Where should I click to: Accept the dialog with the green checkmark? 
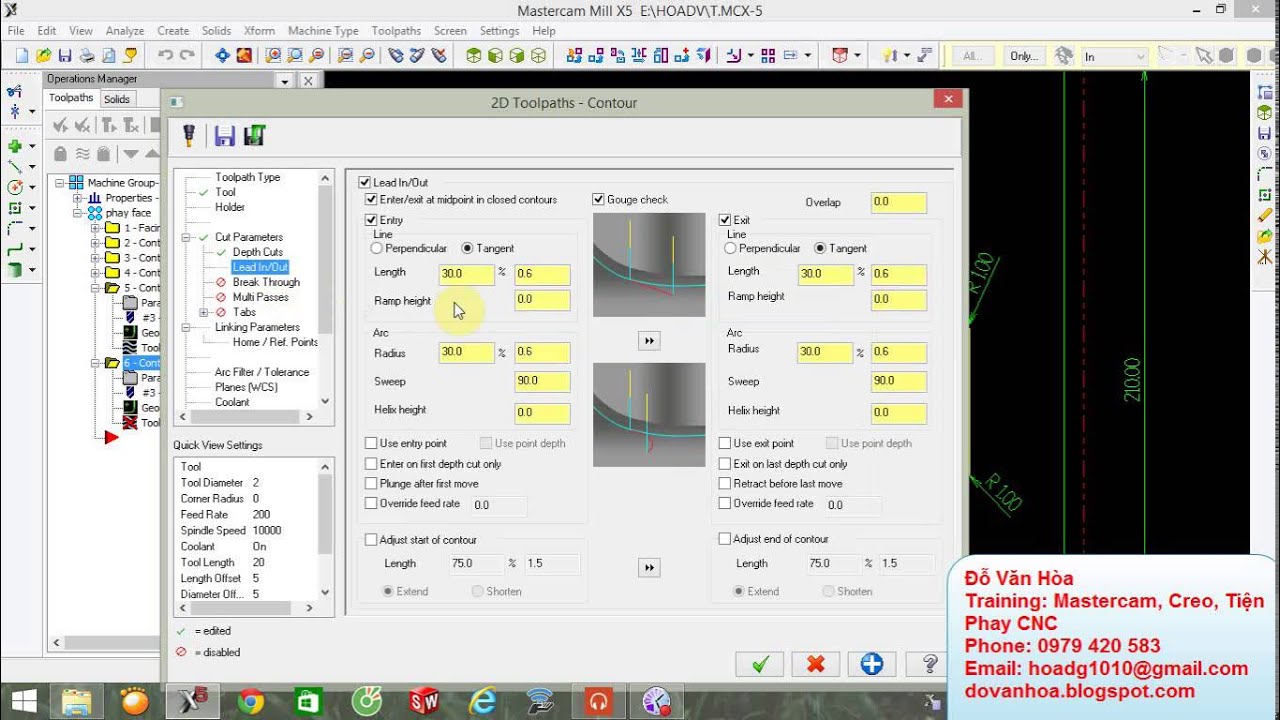[760, 664]
